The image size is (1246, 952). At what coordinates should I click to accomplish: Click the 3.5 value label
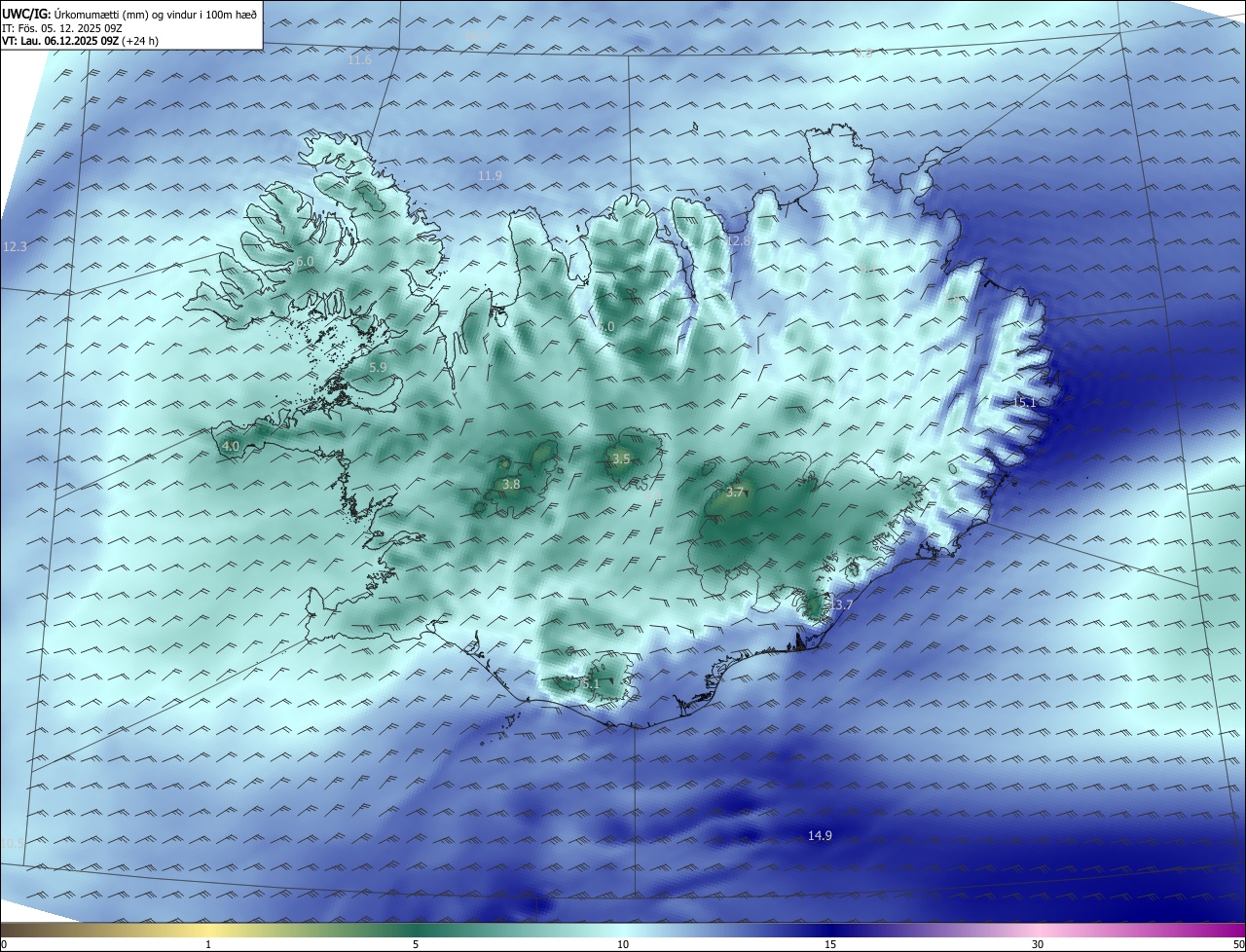[621, 458]
